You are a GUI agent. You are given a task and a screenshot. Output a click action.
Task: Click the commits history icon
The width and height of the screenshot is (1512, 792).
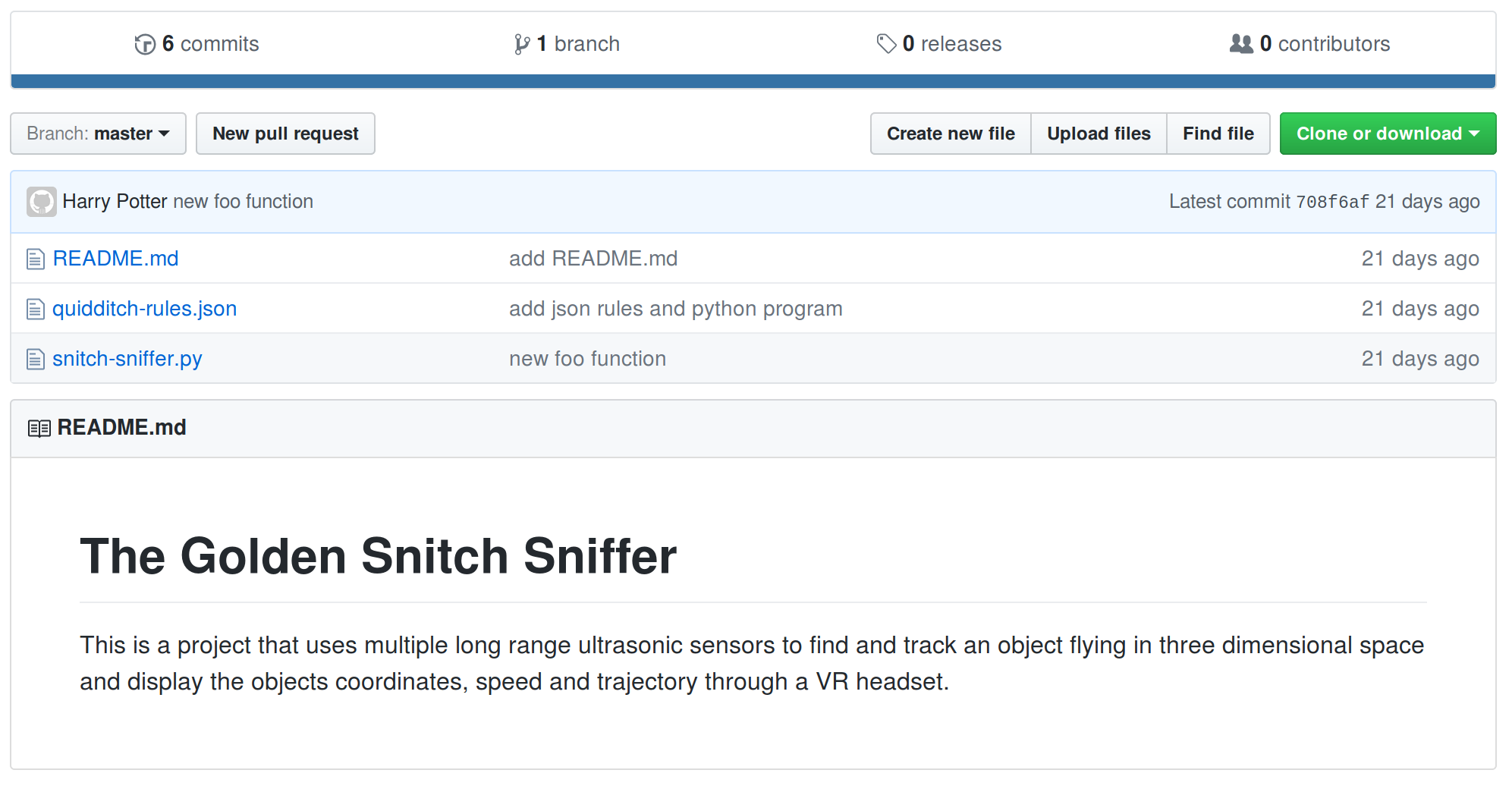coord(144,44)
